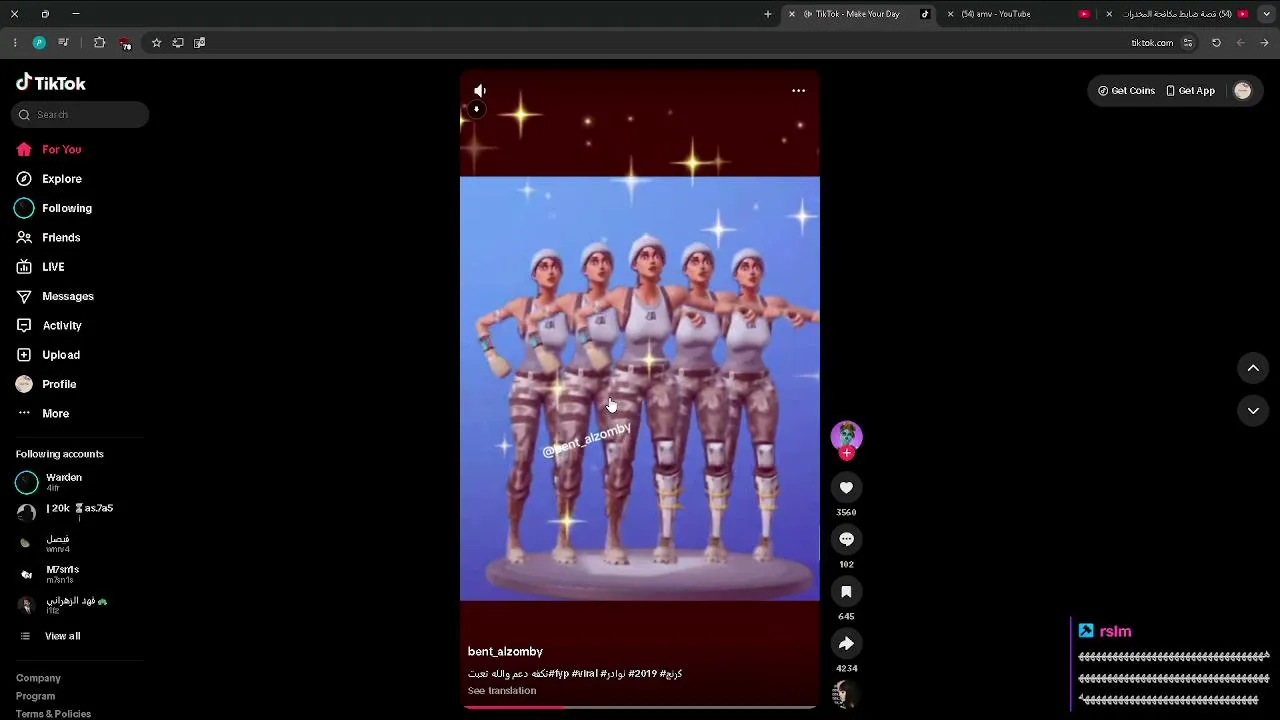Open the profile avatar menu at top
Viewport: 1280px width, 720px height.
[x=1243, y=91]
